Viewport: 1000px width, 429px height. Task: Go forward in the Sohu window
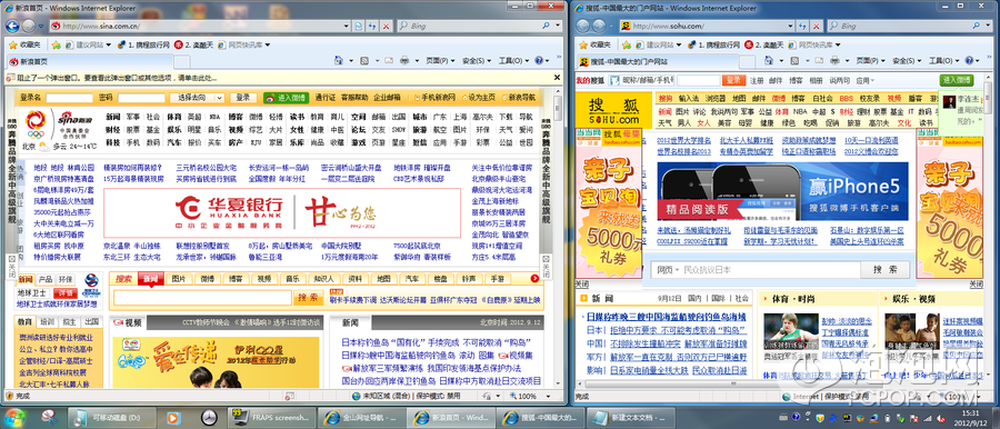point(599,26)
